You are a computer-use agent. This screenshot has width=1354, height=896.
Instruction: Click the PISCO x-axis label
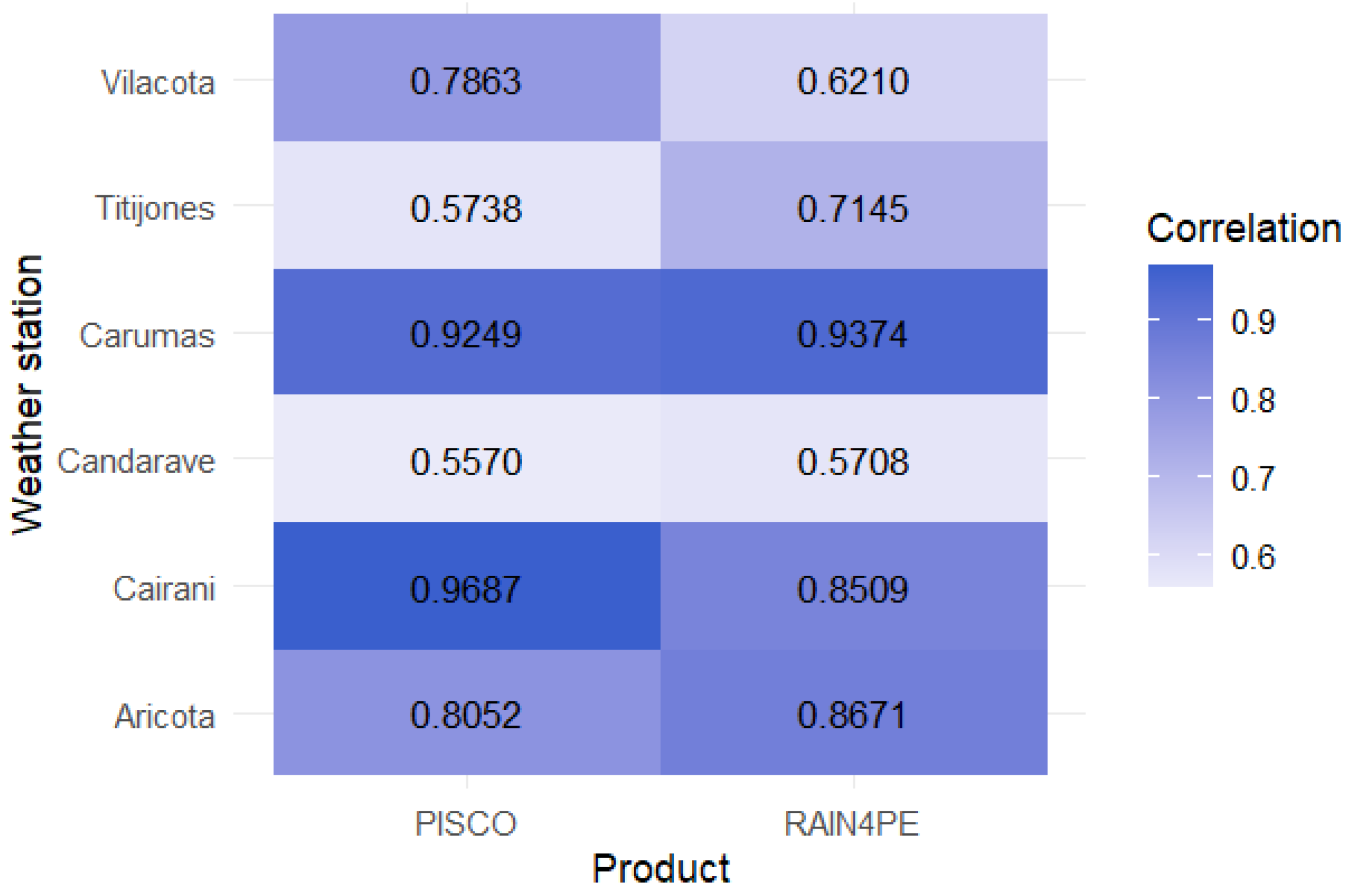coord(466,823)
